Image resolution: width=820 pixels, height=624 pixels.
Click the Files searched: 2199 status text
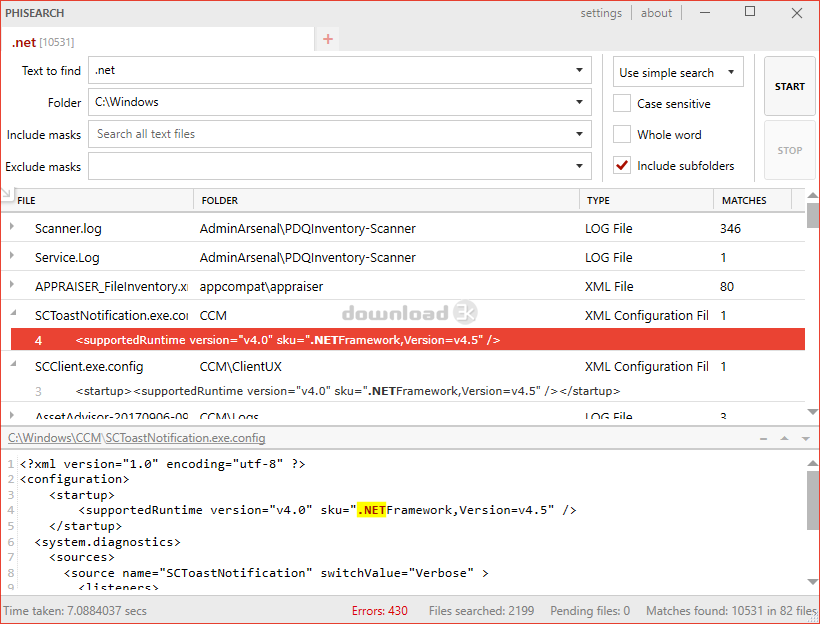coord(482,610)
